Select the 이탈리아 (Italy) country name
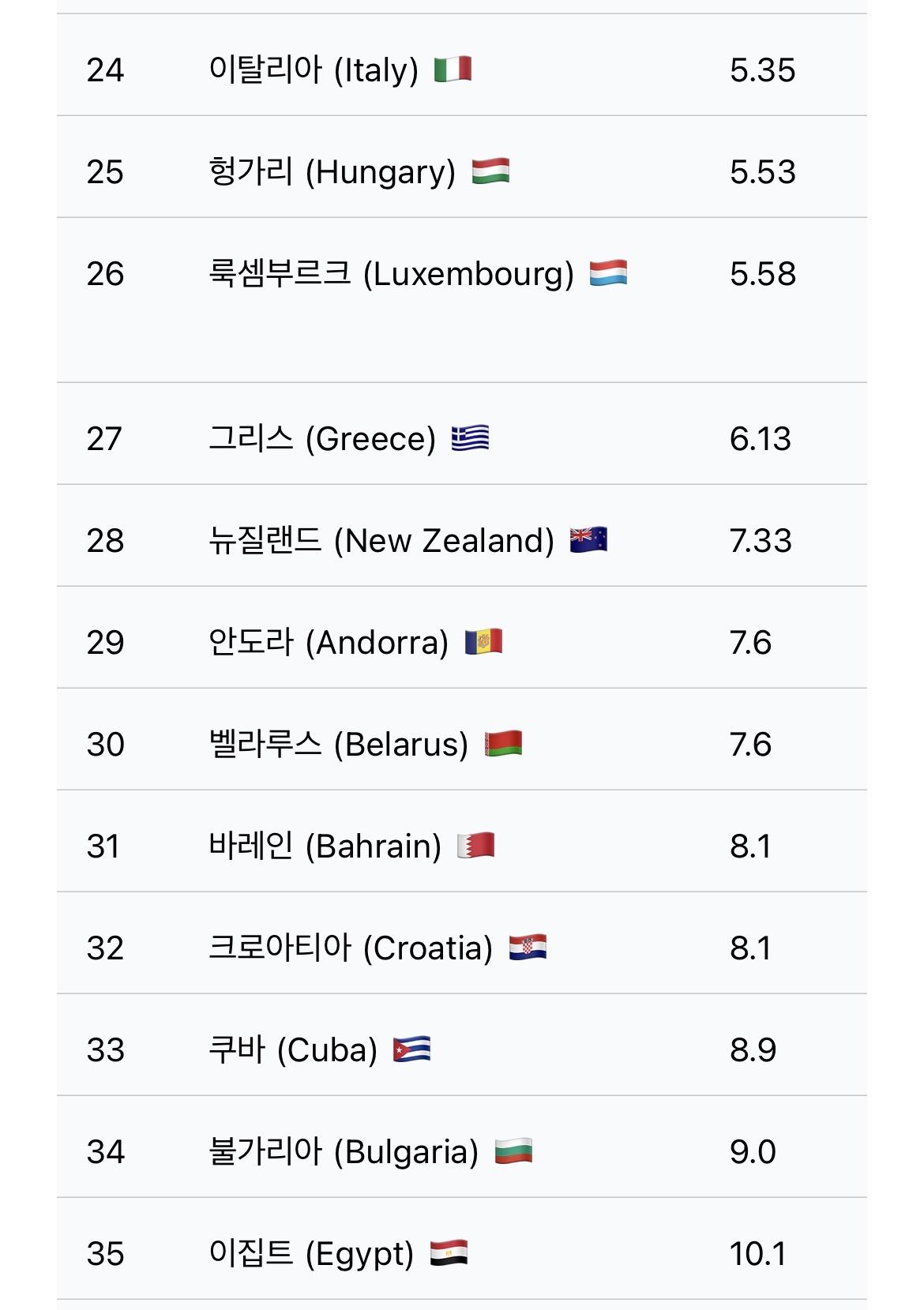Image resolution: width=924 pixels, height=1310 pixels. pos(313,70)
